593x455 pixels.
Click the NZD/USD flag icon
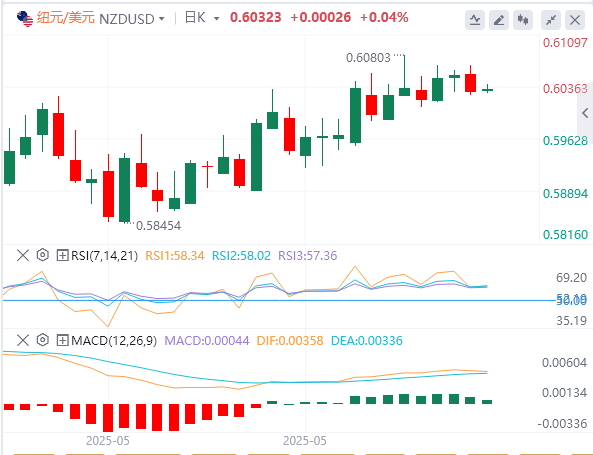click(x=25, y=19)
